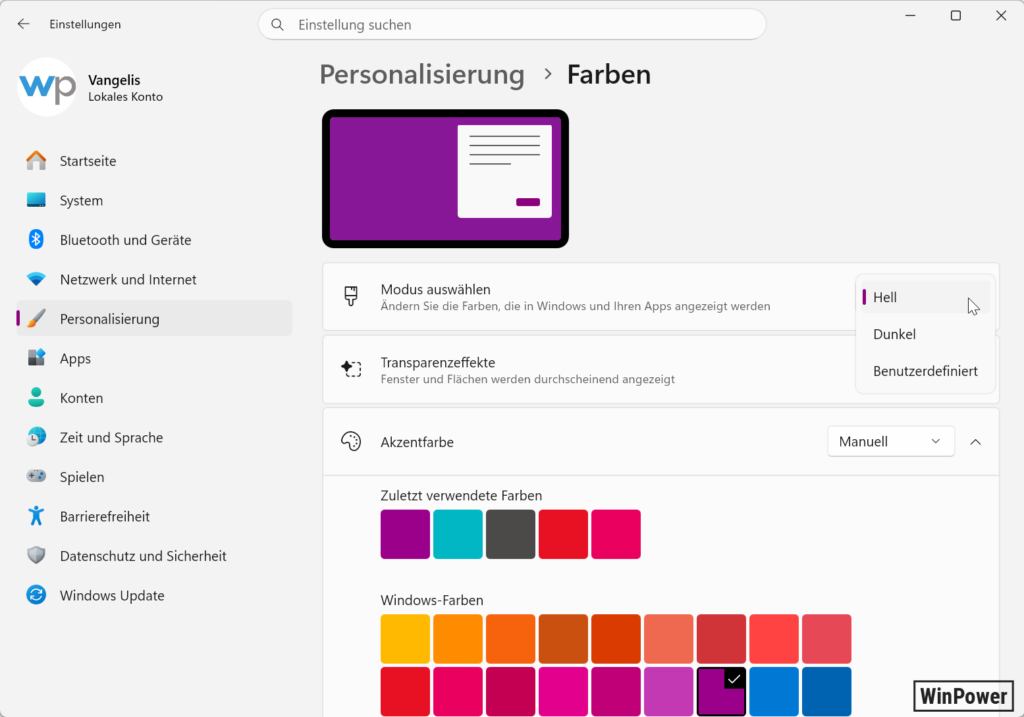Click the Akzentfarbe label
Screen dimensions: 1024x717
click(417, 442)
